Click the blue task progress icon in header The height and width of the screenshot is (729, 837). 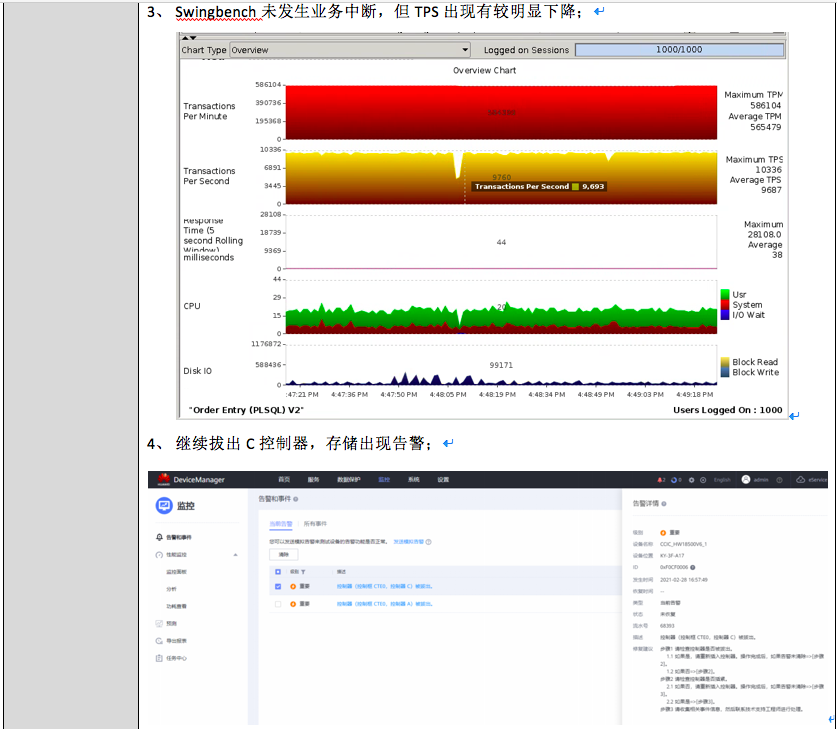pyautogui.click(x=676, y=480)
